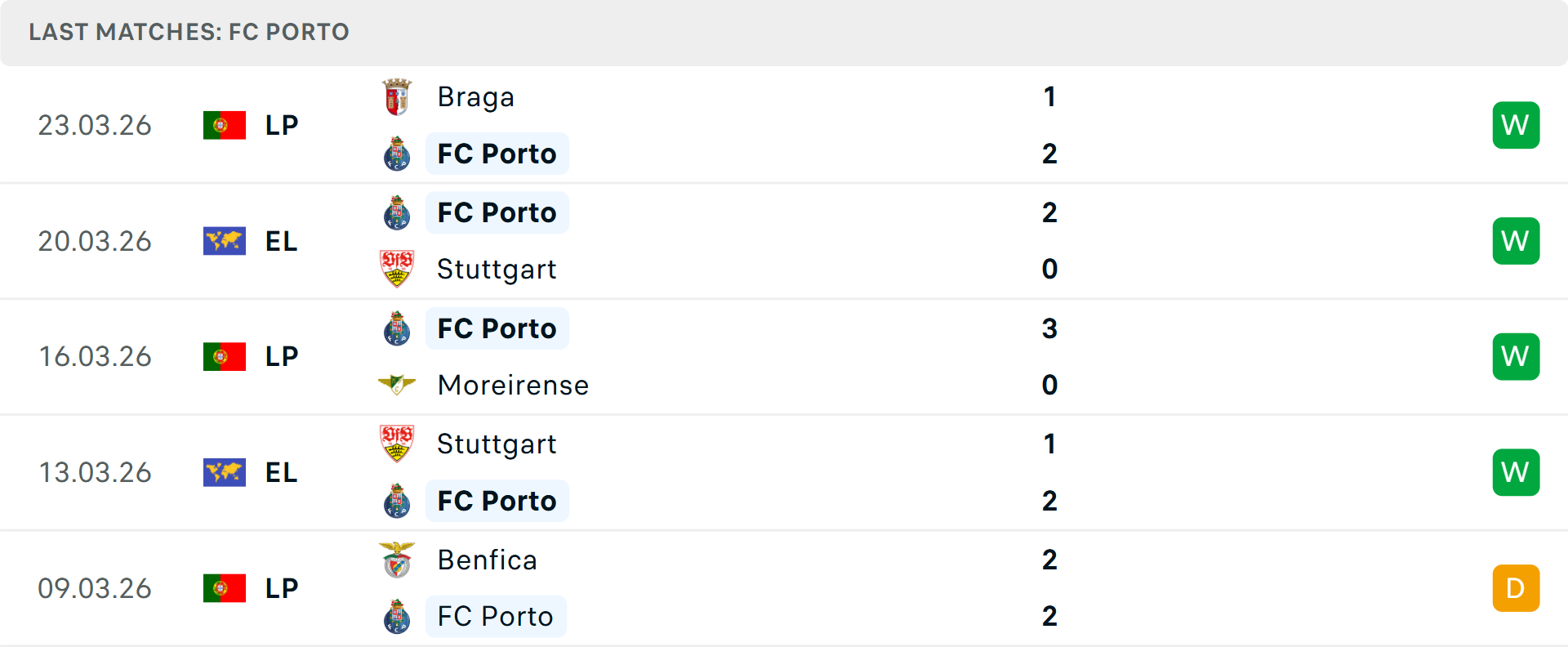The height and width of the screenshot is (647, 1568).
Task: Click the Europa League globe icon
Action: pos(225,241)
